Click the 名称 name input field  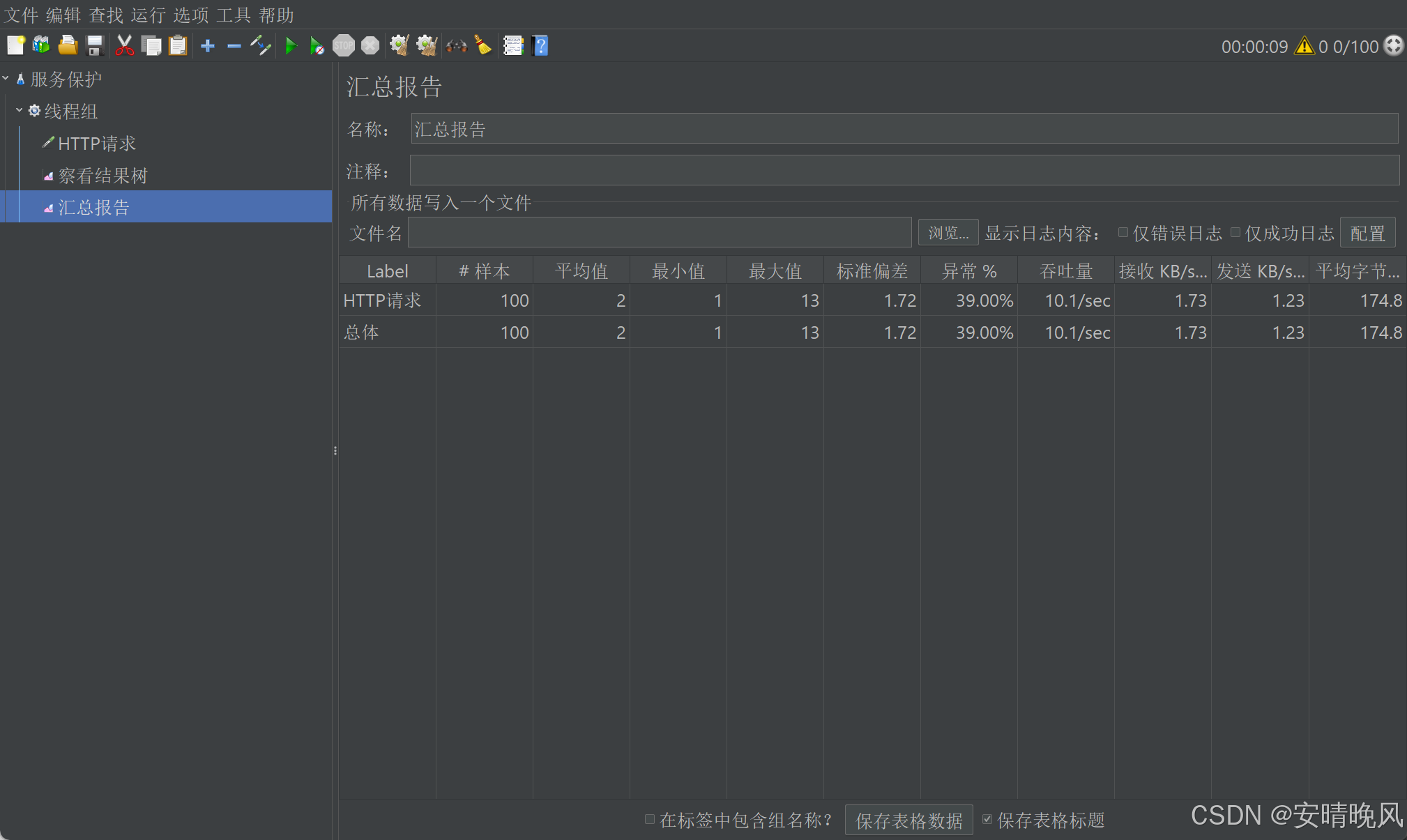point(904,129)
